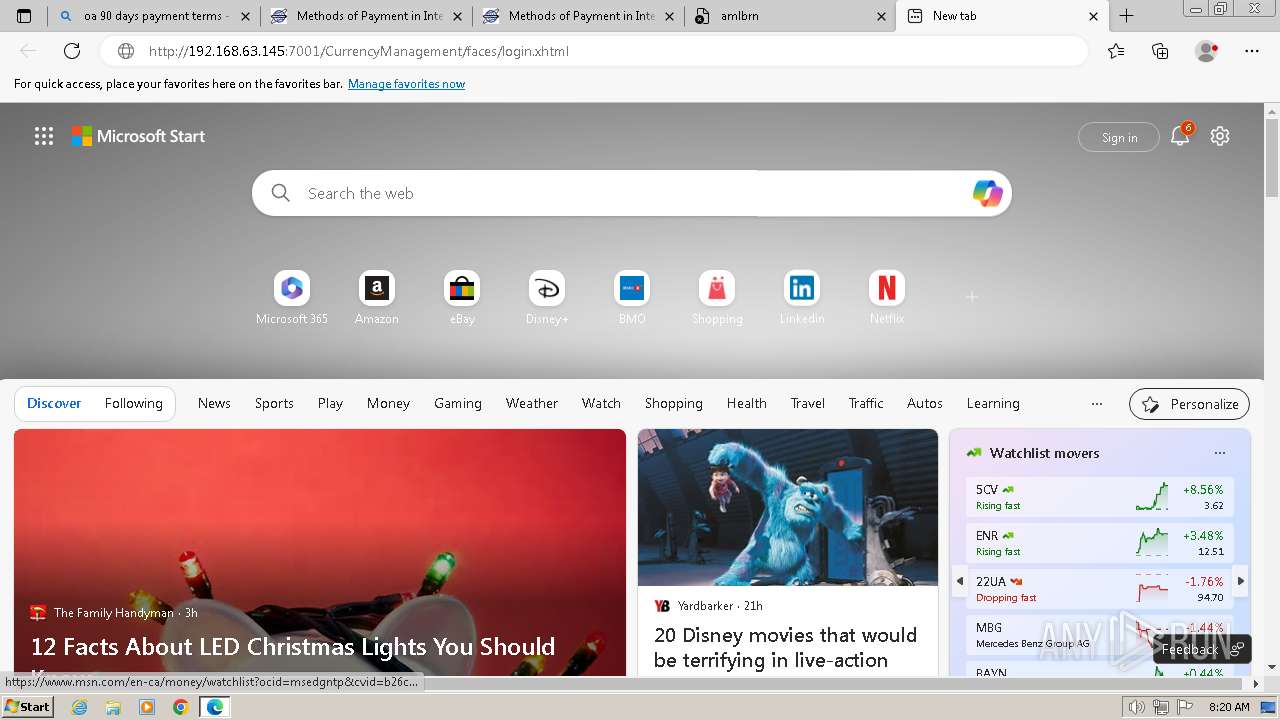Open the Collections icon in toolbar
Image resolution: width=1280 pixels, height=720 pixels.
(1160, 51)
